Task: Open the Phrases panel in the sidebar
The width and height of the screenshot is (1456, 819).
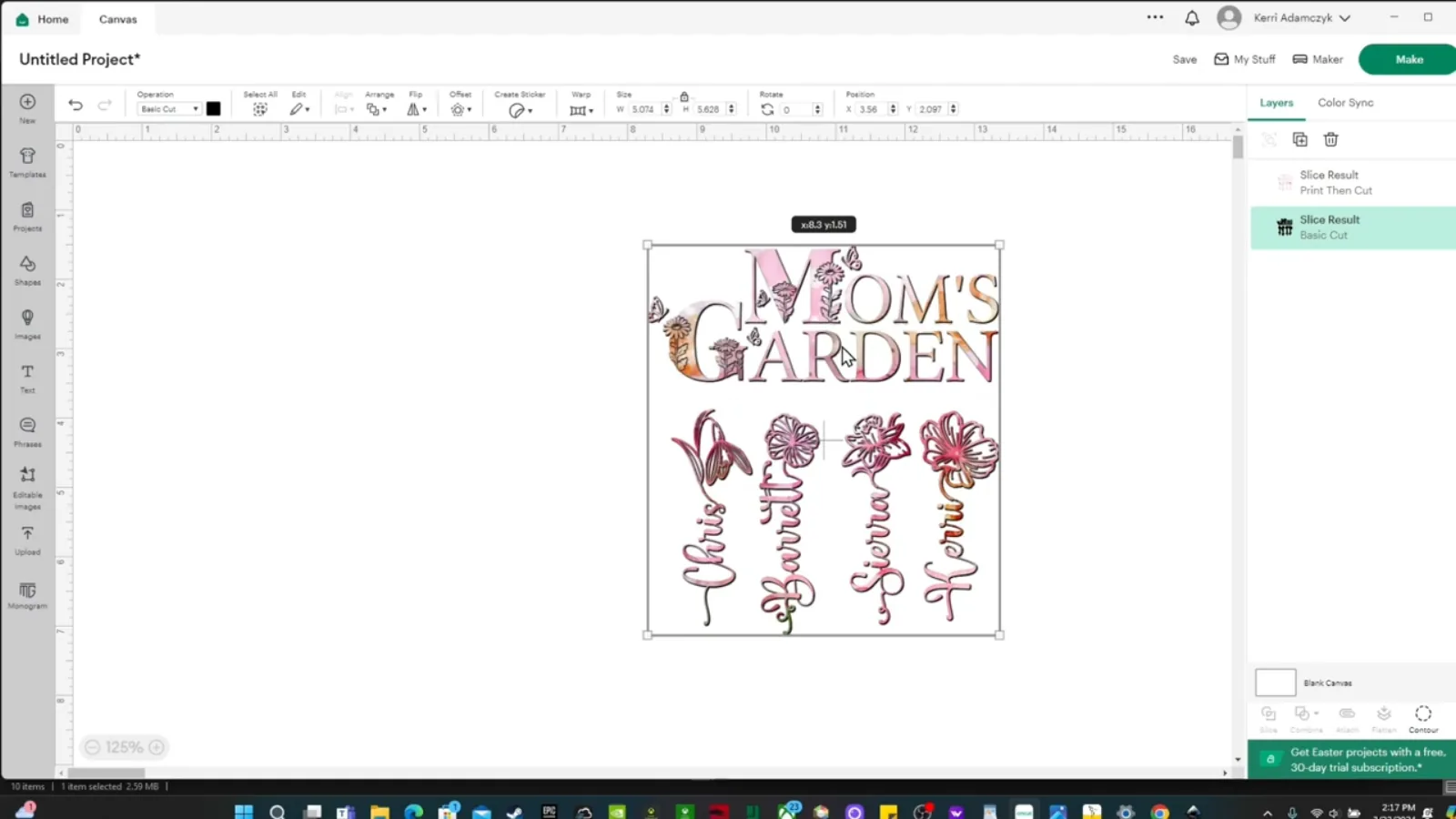Action: point(27,432)
